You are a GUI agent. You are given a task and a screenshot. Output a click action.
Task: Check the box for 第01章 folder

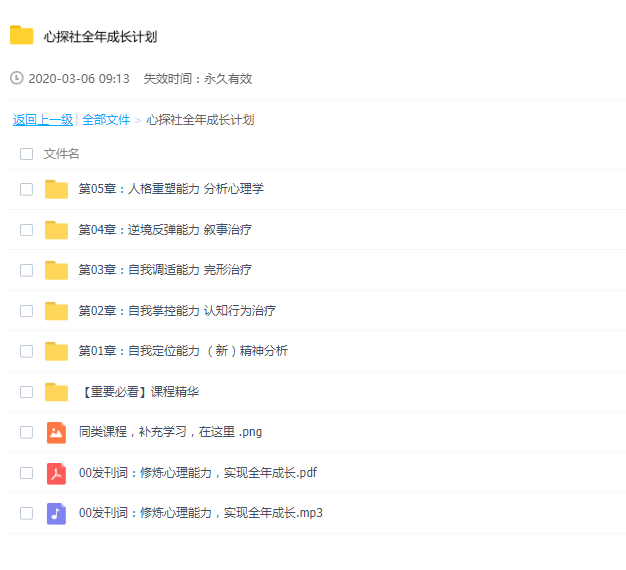26,351
